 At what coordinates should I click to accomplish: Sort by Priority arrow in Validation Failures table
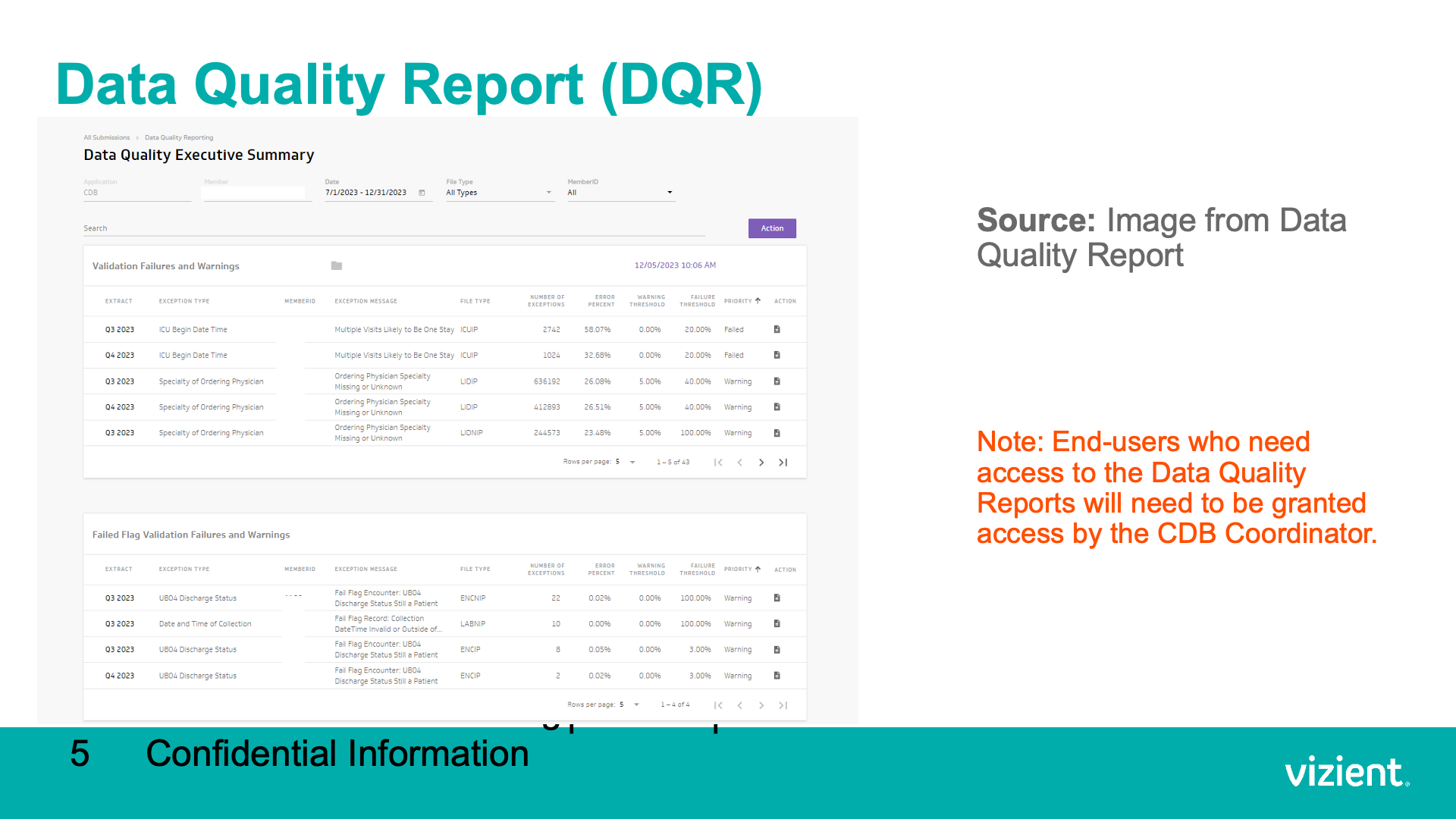[758, 300]
